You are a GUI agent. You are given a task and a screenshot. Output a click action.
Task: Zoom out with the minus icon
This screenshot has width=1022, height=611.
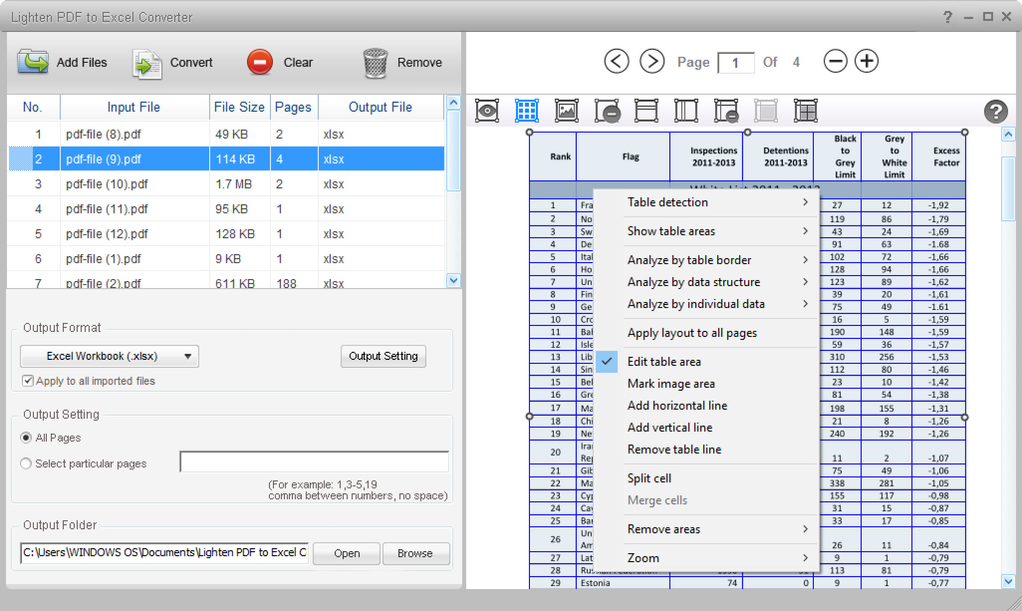tap(835, 61)
